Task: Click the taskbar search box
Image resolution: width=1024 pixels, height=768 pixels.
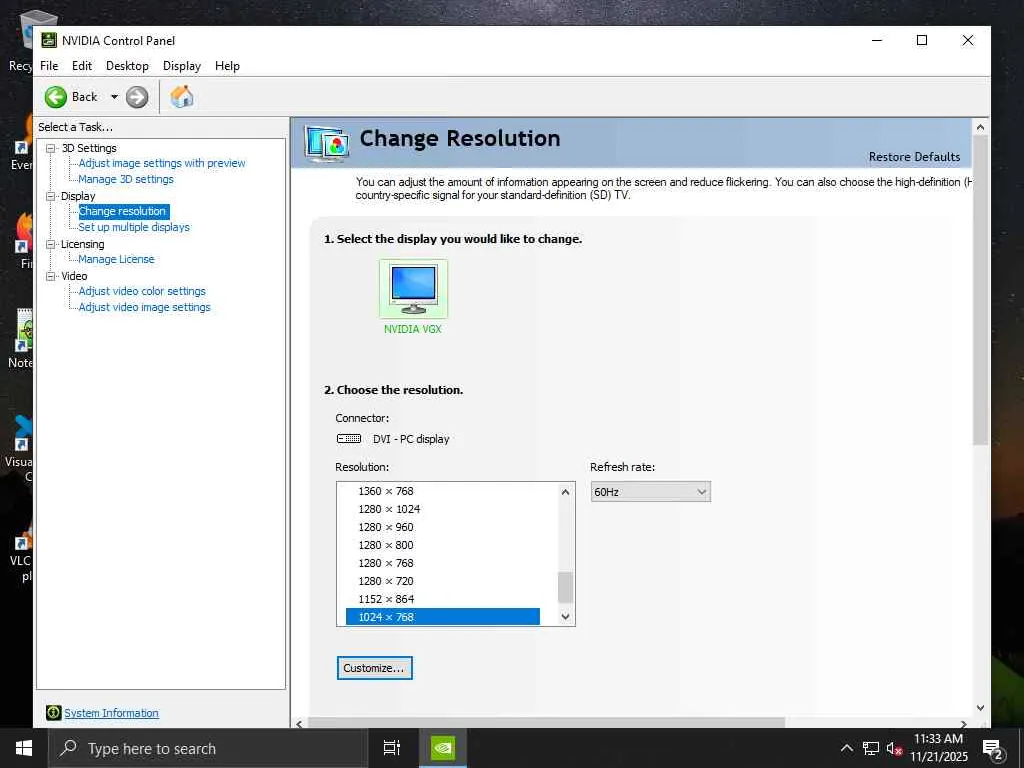Action: click(x=208, y=748)
